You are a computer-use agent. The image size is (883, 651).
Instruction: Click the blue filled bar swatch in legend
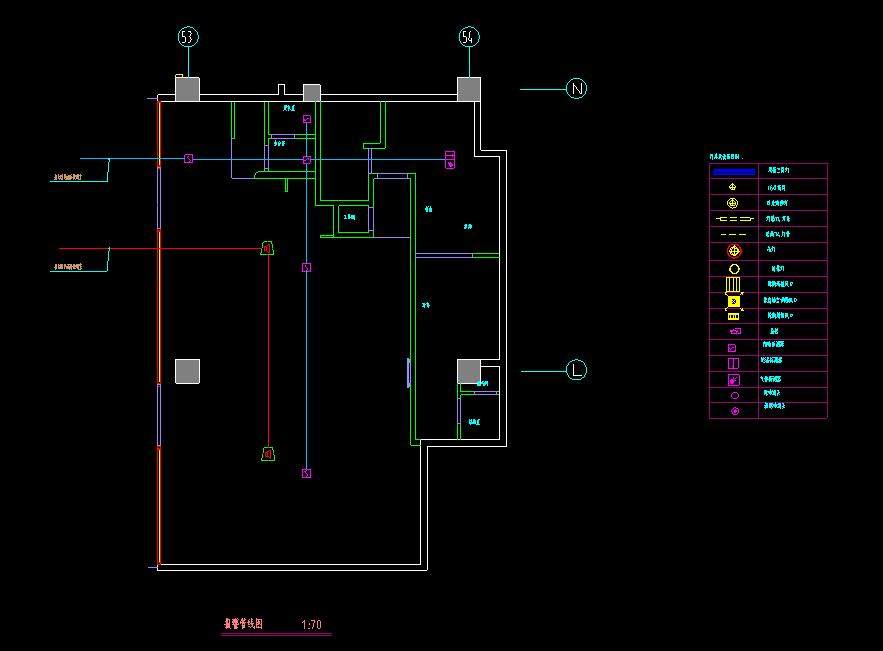click(735, 171)
